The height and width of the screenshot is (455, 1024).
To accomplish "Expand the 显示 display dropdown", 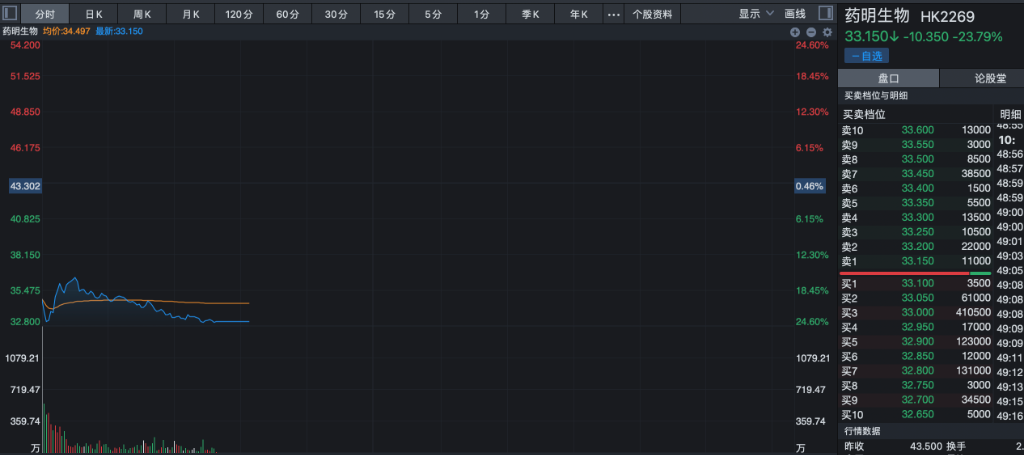I will click(x=756, y=14).
